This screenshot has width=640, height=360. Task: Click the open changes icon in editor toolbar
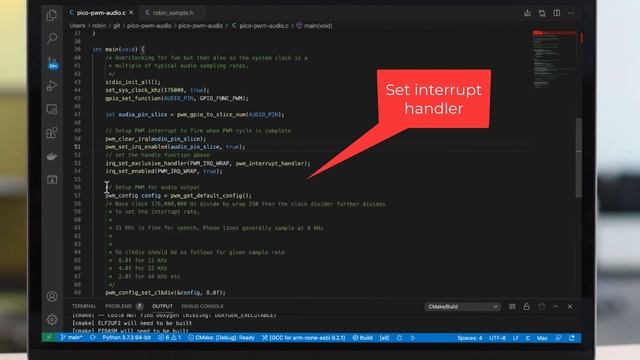(542, 13)
